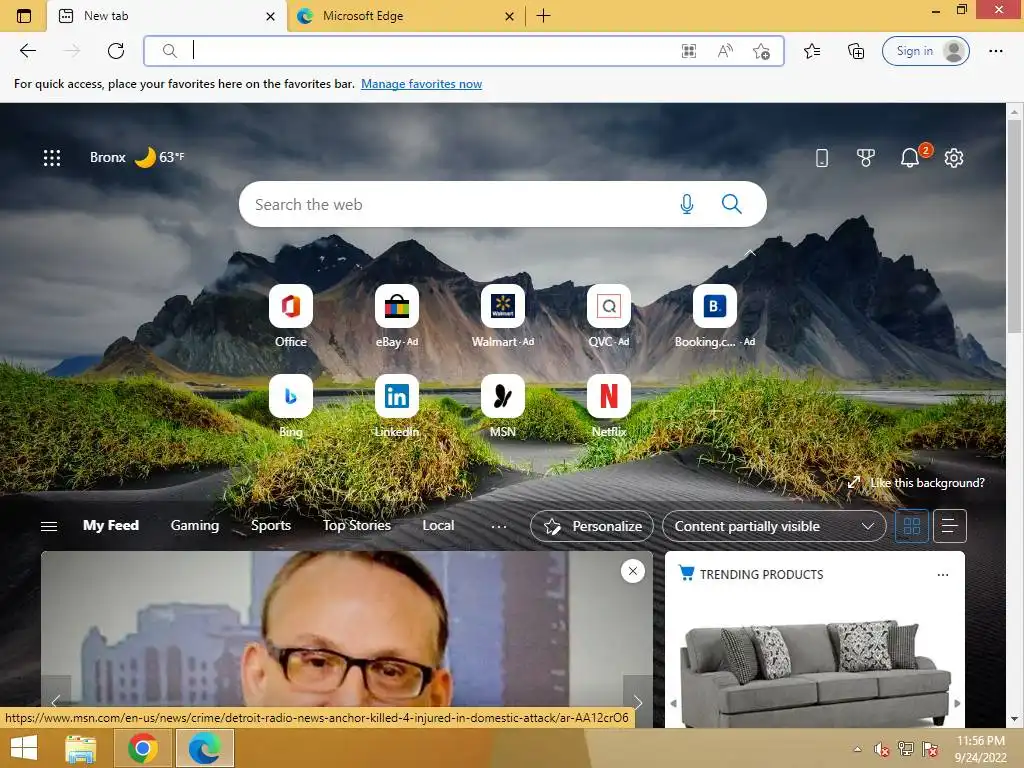Viewport: 1024px width, 768px height.
Task: Show next trending product arrow
Action: [957, 703]
